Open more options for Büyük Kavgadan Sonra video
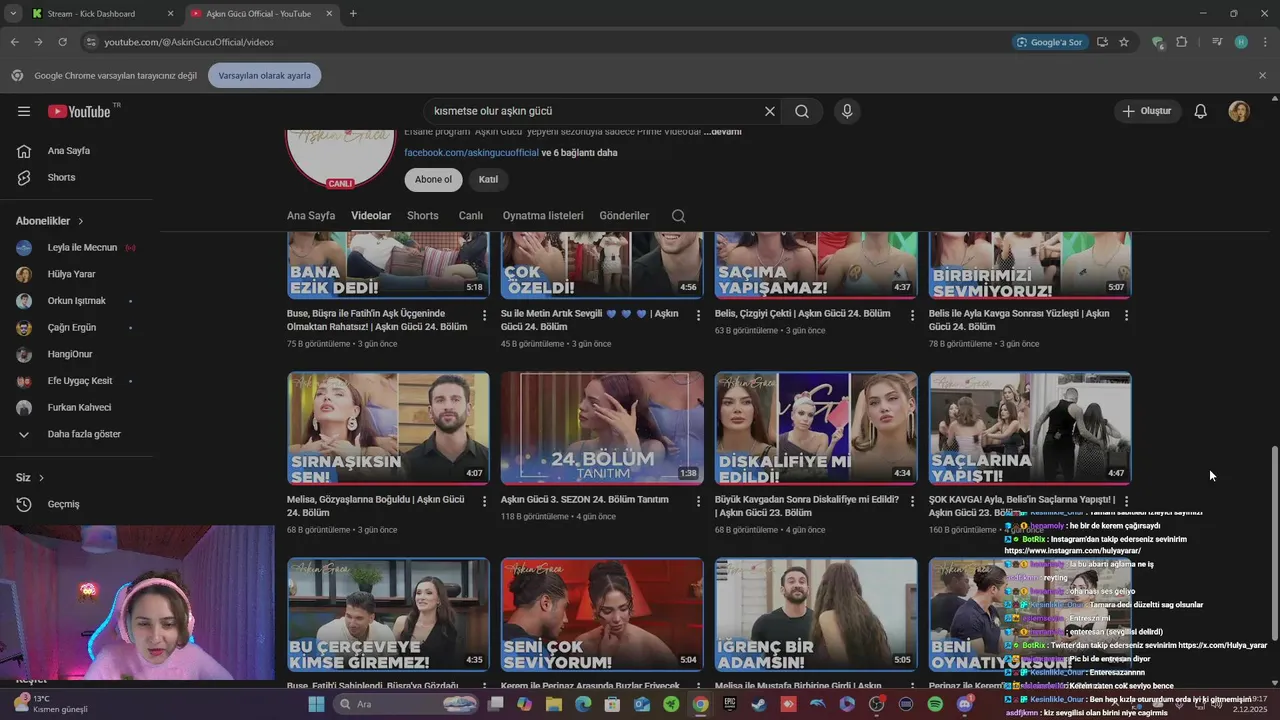 coord(913,500)
